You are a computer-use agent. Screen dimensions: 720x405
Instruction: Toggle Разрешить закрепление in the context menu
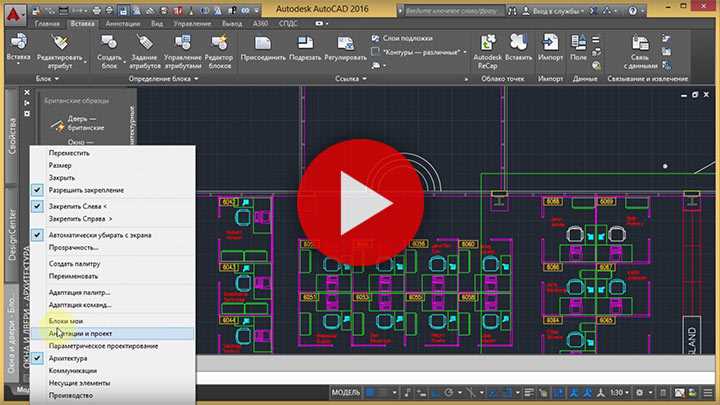tap(86, 190)
